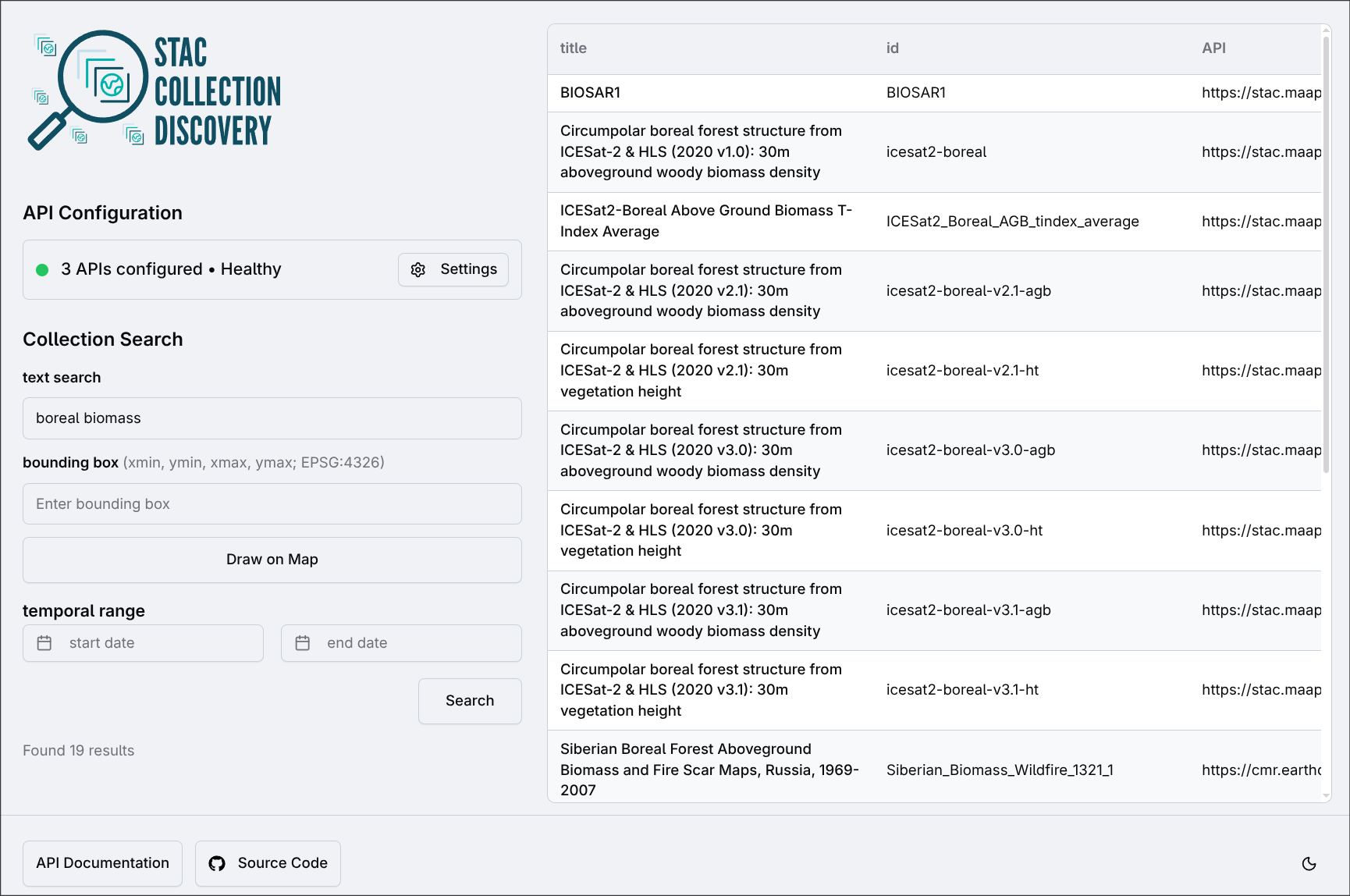Click the id column header

[893, 48]
